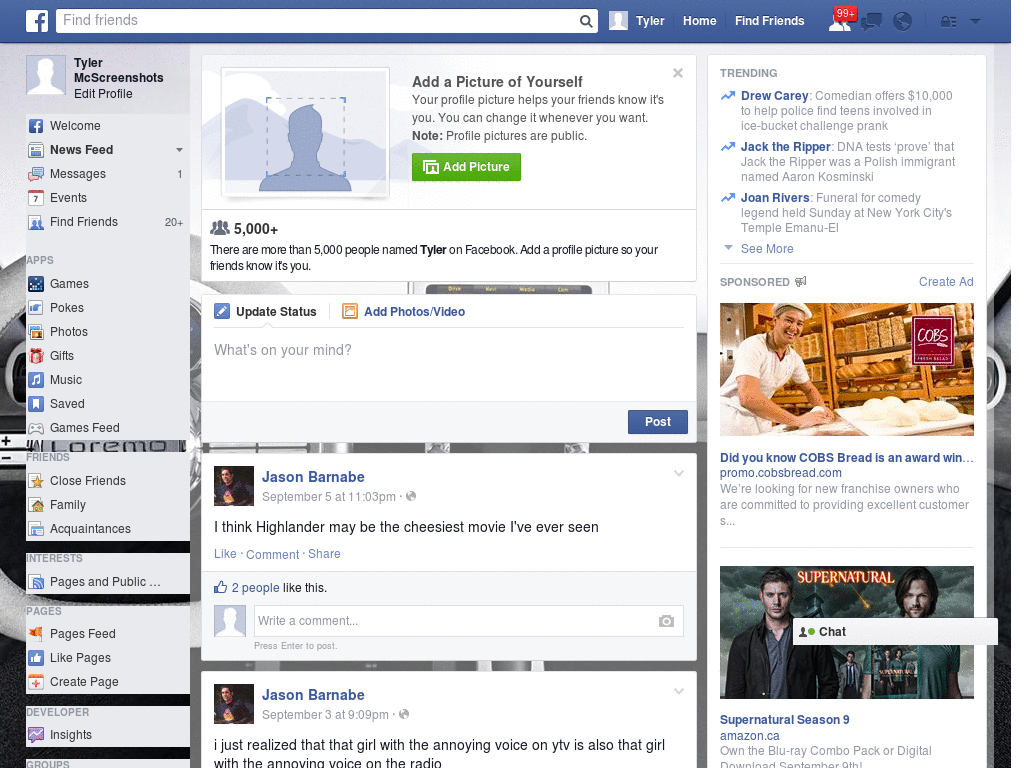
Task: Click the Photos app icon
Action: (x=36, y=332)
